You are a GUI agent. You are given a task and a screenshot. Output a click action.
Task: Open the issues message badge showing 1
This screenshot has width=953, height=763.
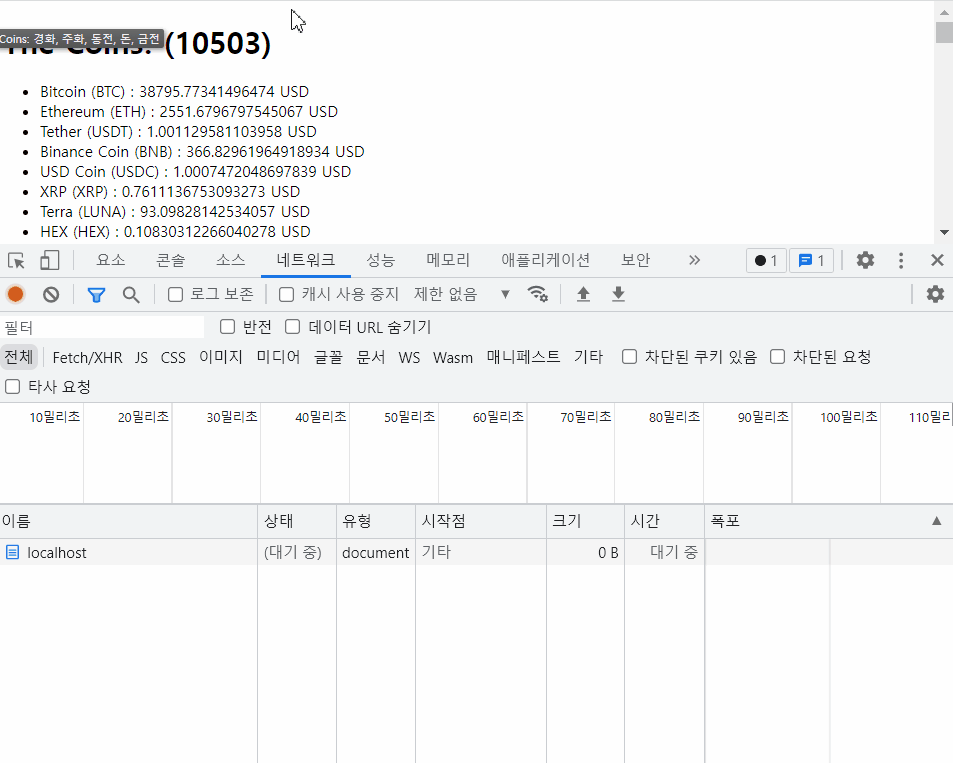811,261
